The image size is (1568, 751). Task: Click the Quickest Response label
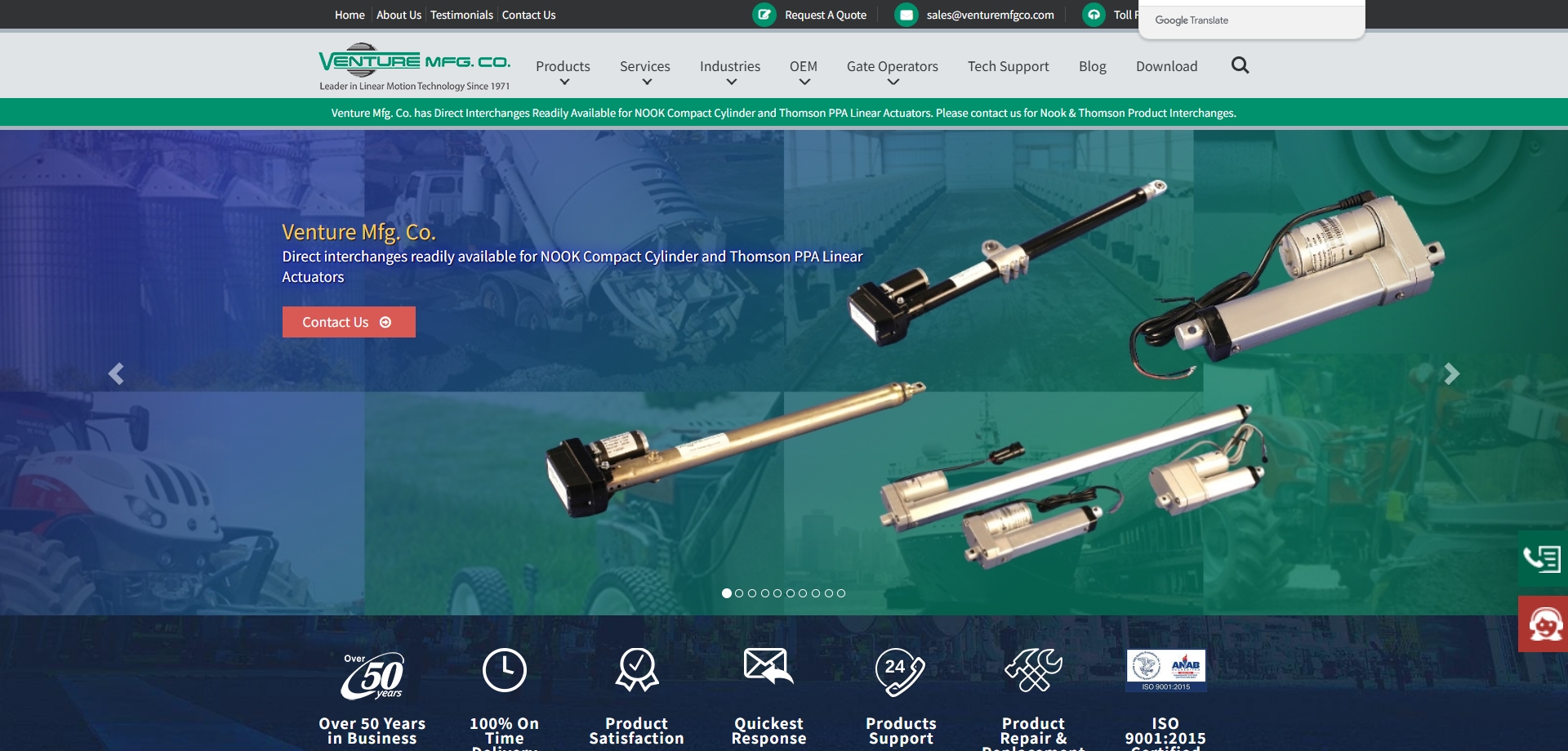point(768,731)
